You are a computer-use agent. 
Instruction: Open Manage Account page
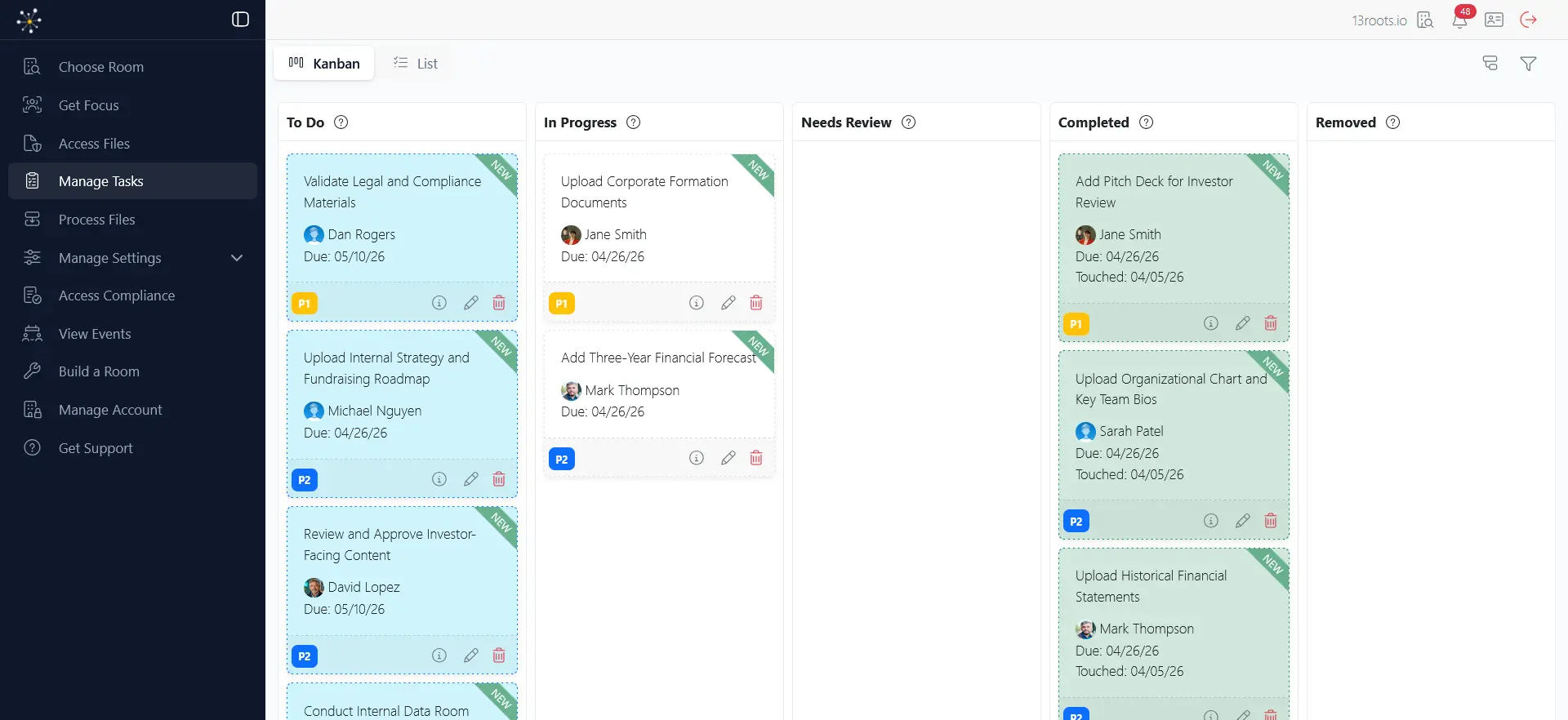132,410
